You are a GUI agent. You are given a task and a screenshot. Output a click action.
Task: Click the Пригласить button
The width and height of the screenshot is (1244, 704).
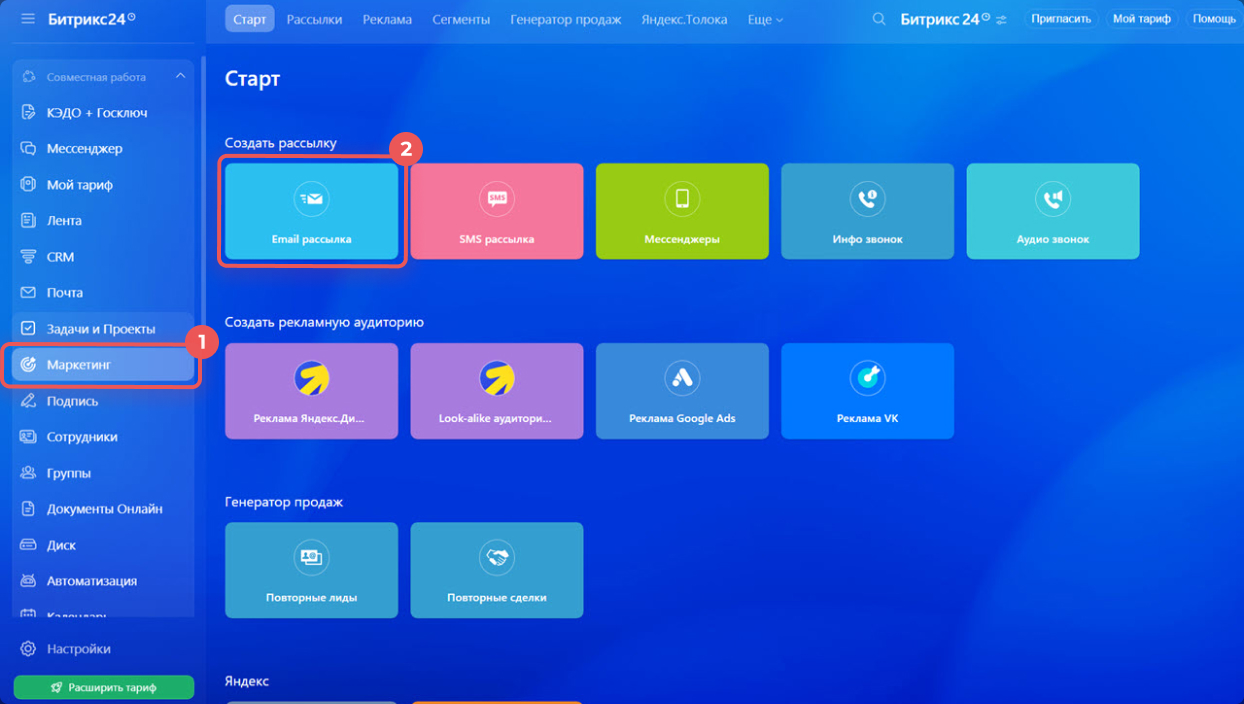(1060, 19)
